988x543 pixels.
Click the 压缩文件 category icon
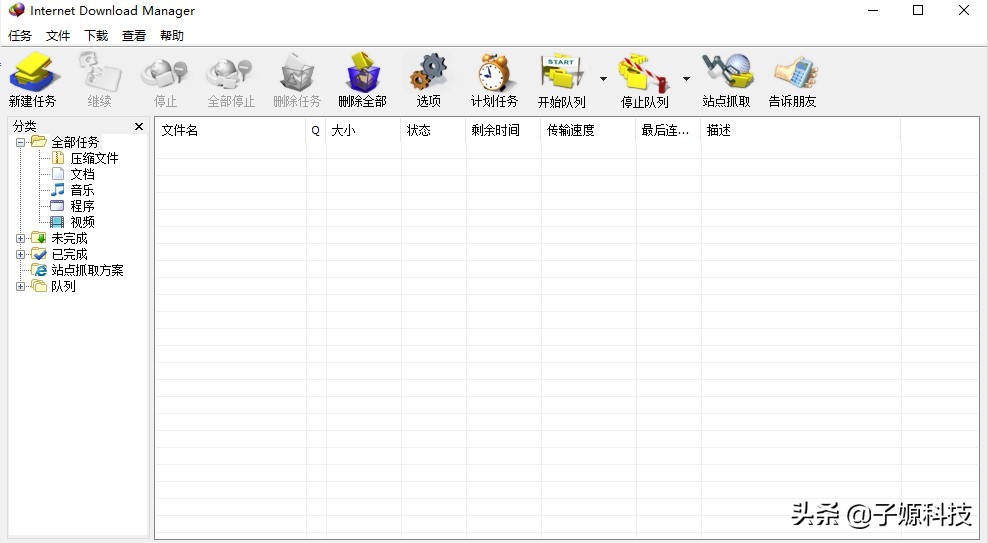pyautogui.click(x=58, y=158)
